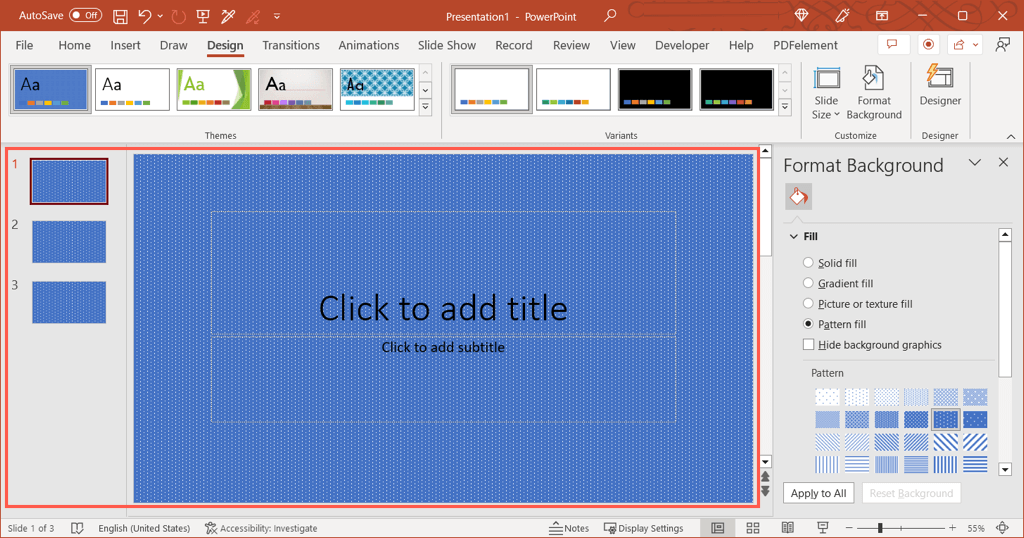The image size is (1024, 538).
Task: Click the Save icon in title bar
Action: tap(120, 16)
